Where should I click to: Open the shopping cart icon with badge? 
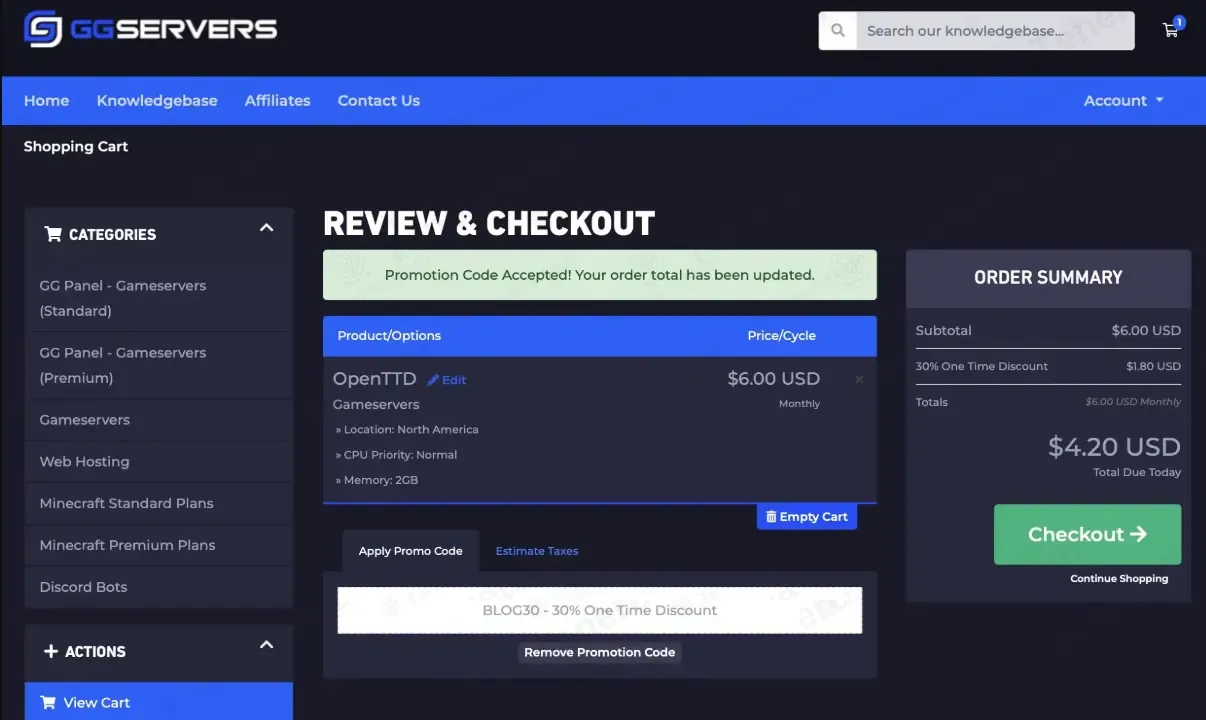tap(1170, 30)
